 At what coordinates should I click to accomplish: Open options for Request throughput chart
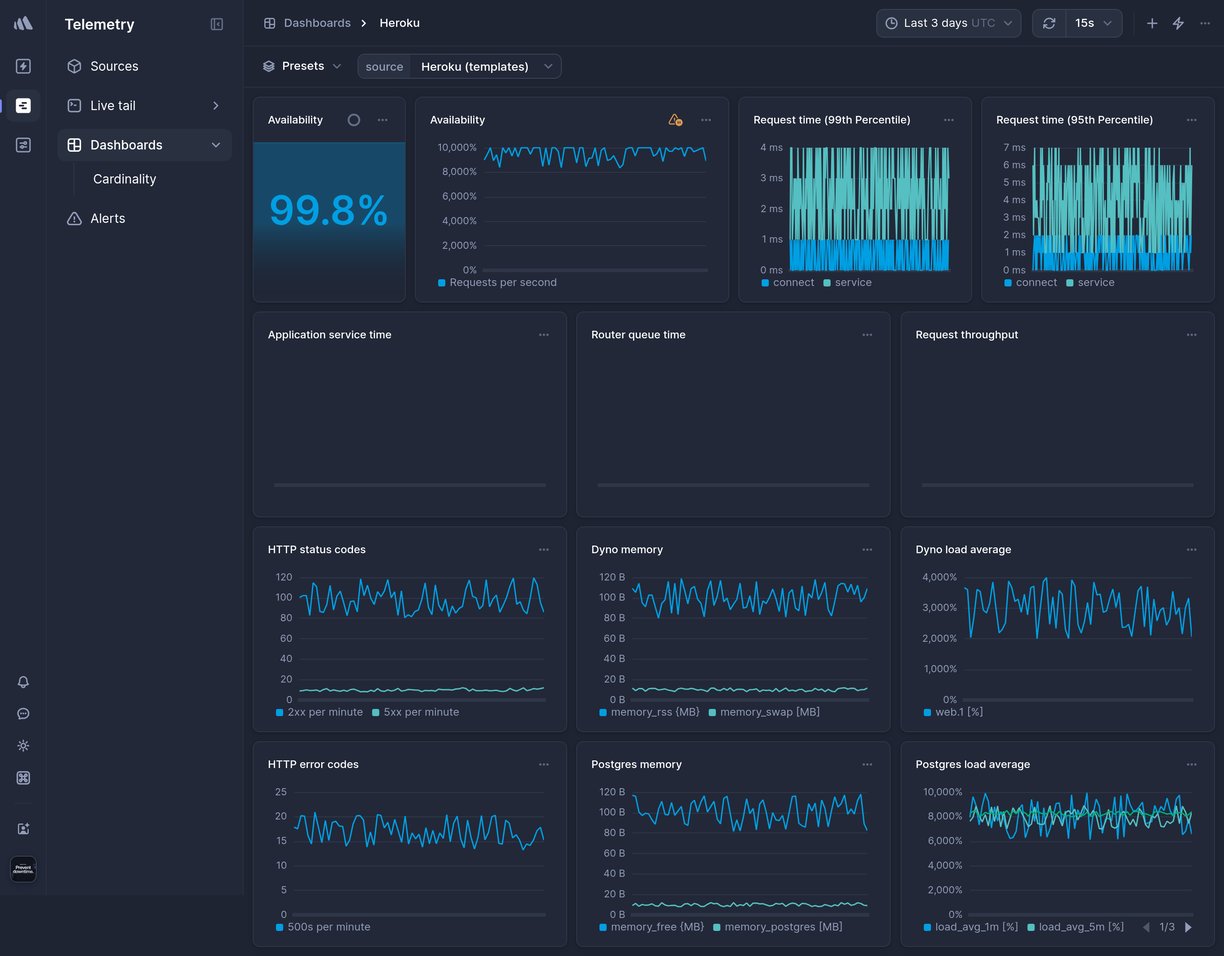[x=1192, y=335]
